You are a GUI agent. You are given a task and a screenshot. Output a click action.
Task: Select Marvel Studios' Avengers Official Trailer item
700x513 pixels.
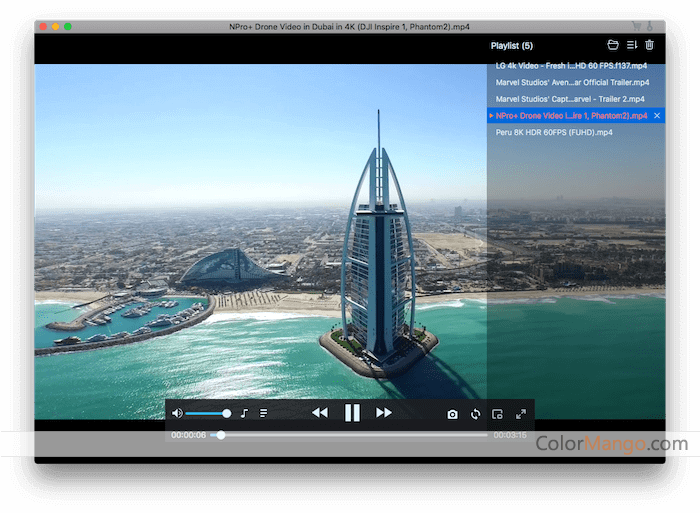576,83
